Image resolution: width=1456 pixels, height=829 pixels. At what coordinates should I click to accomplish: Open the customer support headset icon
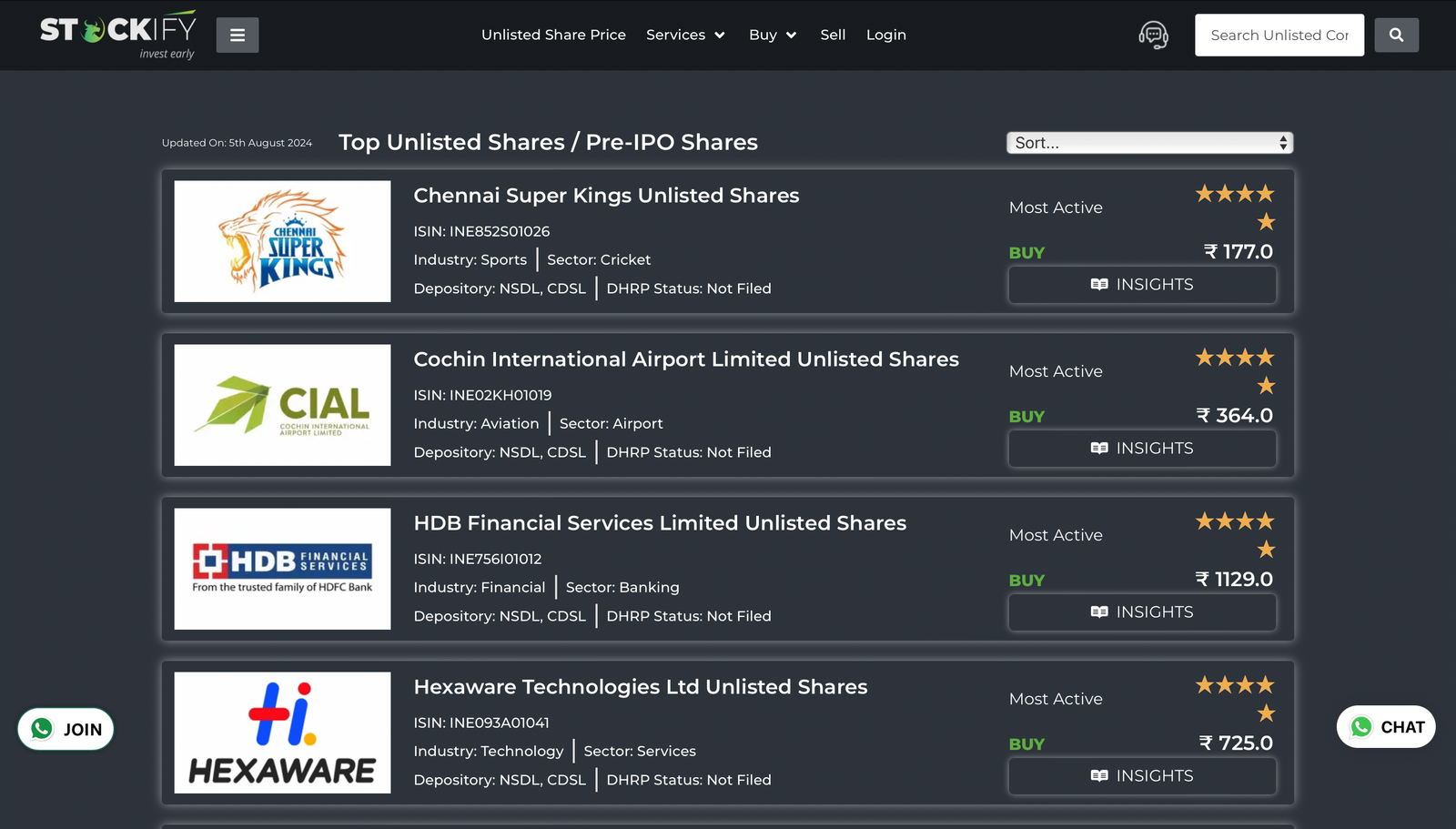point(1153,35)
